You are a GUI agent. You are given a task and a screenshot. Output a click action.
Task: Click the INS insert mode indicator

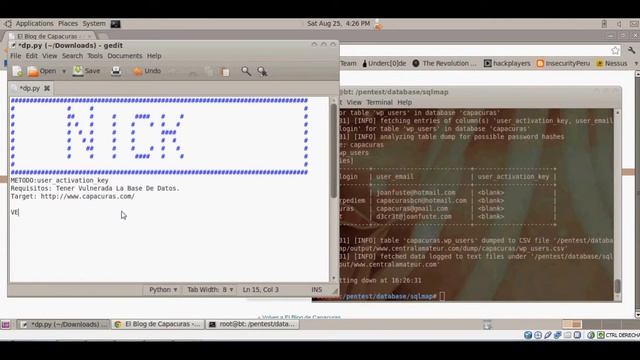point(317,290)
